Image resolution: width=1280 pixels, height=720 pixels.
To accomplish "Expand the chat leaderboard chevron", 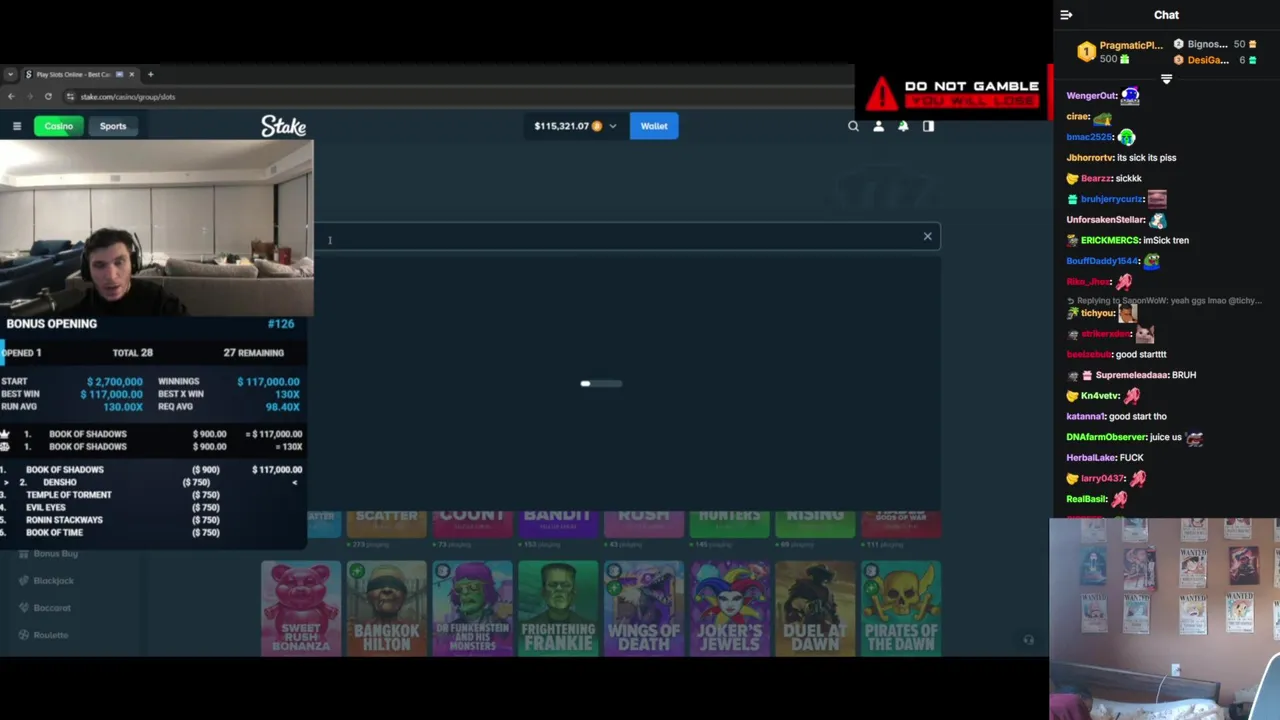I will click(x=1166, y=79).
